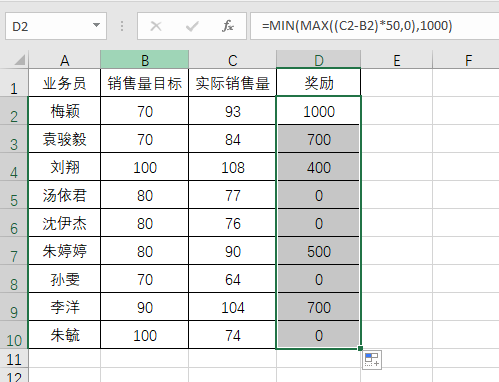Click sales target 100 in row 4
This screenshot has width=499, height=382.
(x=145, y=167)
